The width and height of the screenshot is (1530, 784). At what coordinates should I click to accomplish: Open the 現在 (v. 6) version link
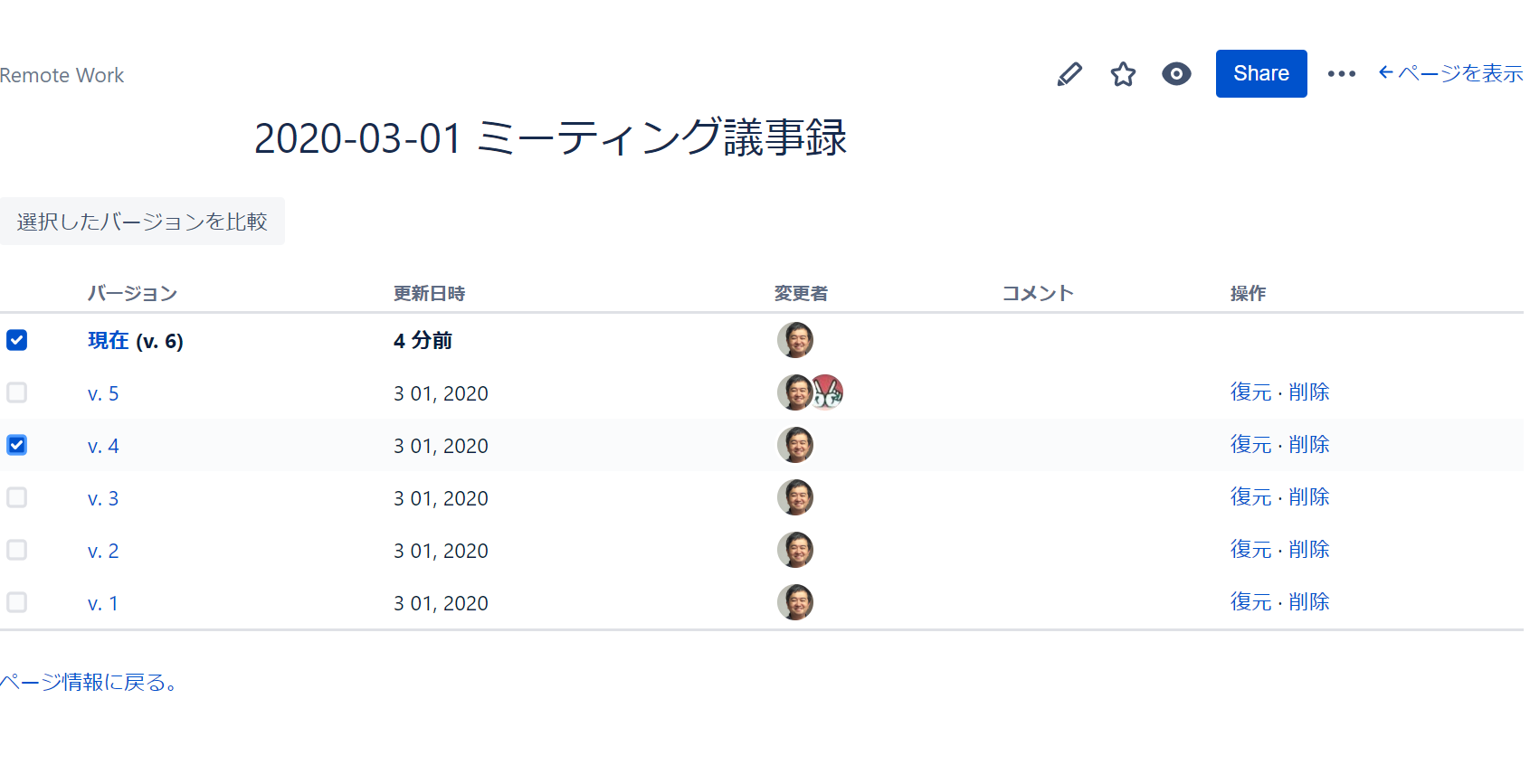click(136, 341)
